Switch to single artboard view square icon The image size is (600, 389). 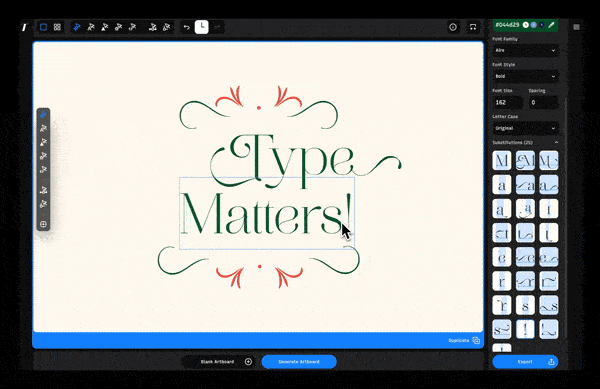43,27
